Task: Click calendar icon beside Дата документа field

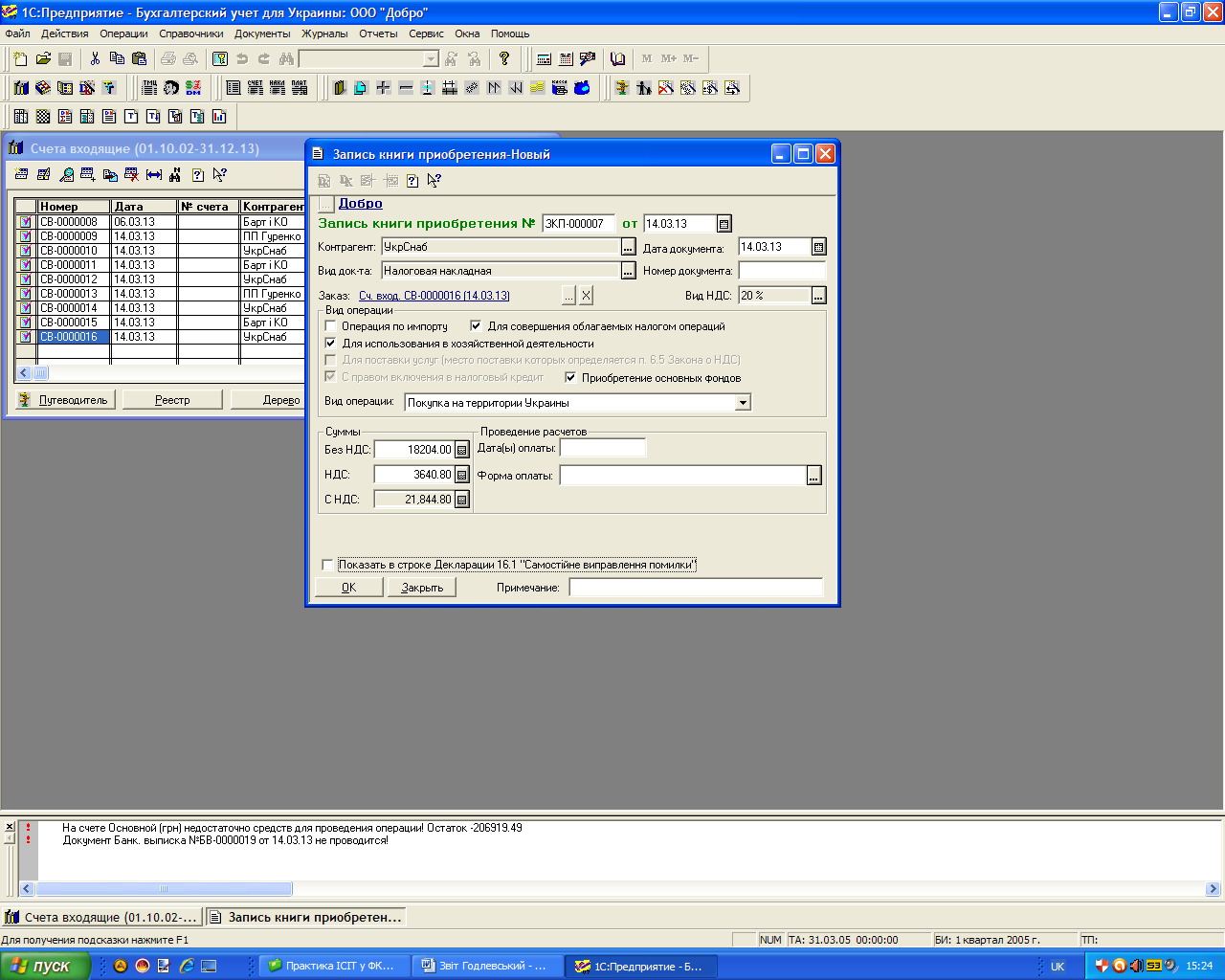Action: coord(818,247)
